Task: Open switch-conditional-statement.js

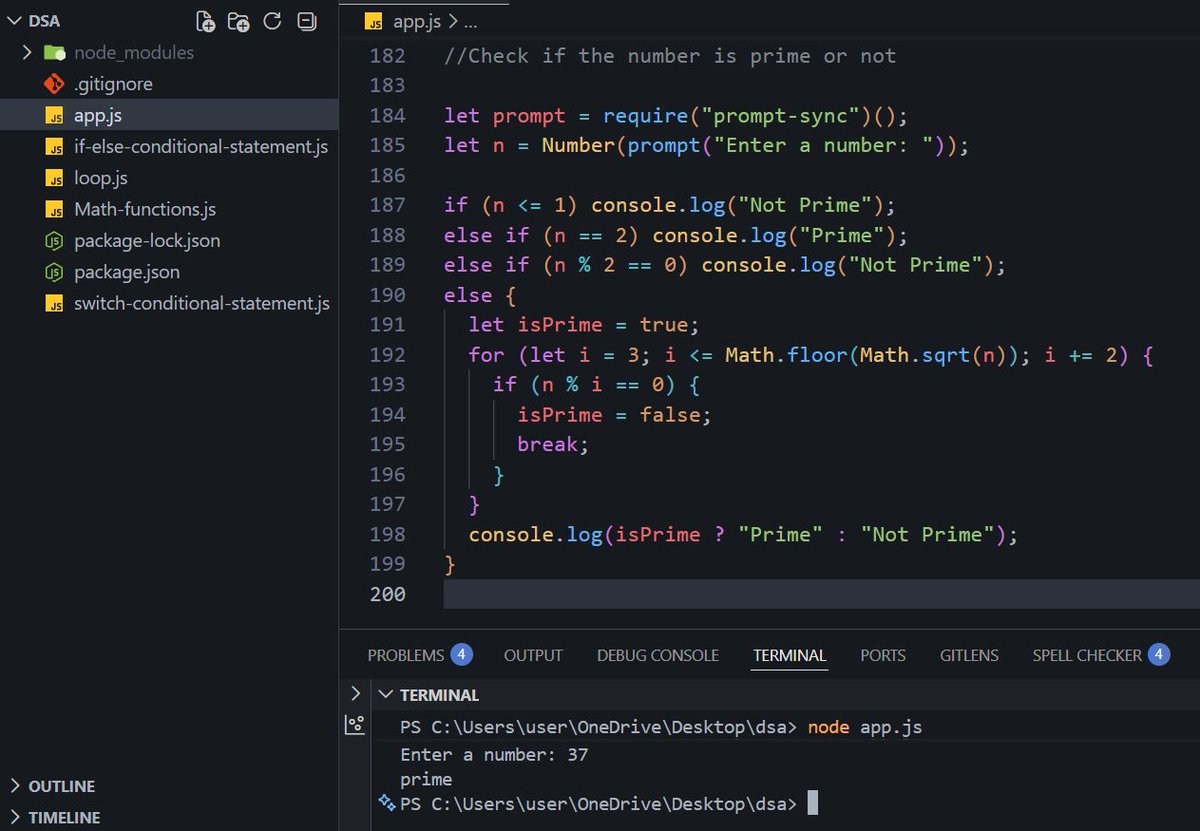Action: coord(202,303)
